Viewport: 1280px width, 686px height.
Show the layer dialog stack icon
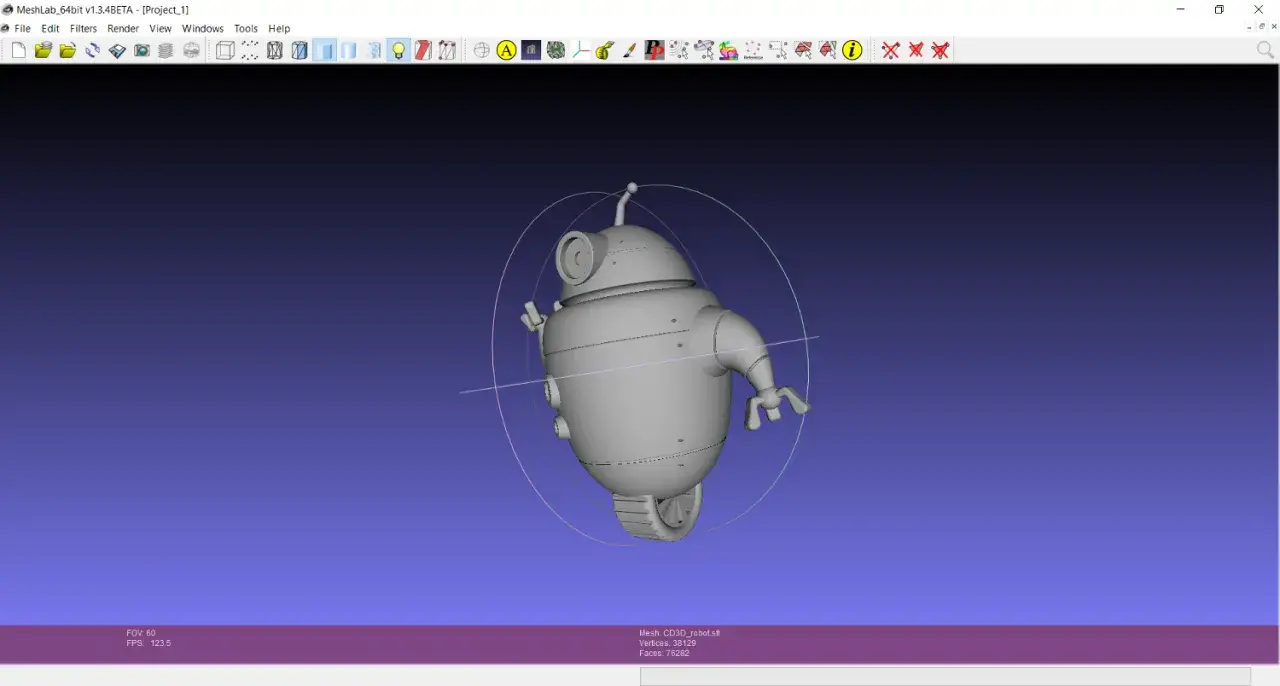(x=166, y=50)
